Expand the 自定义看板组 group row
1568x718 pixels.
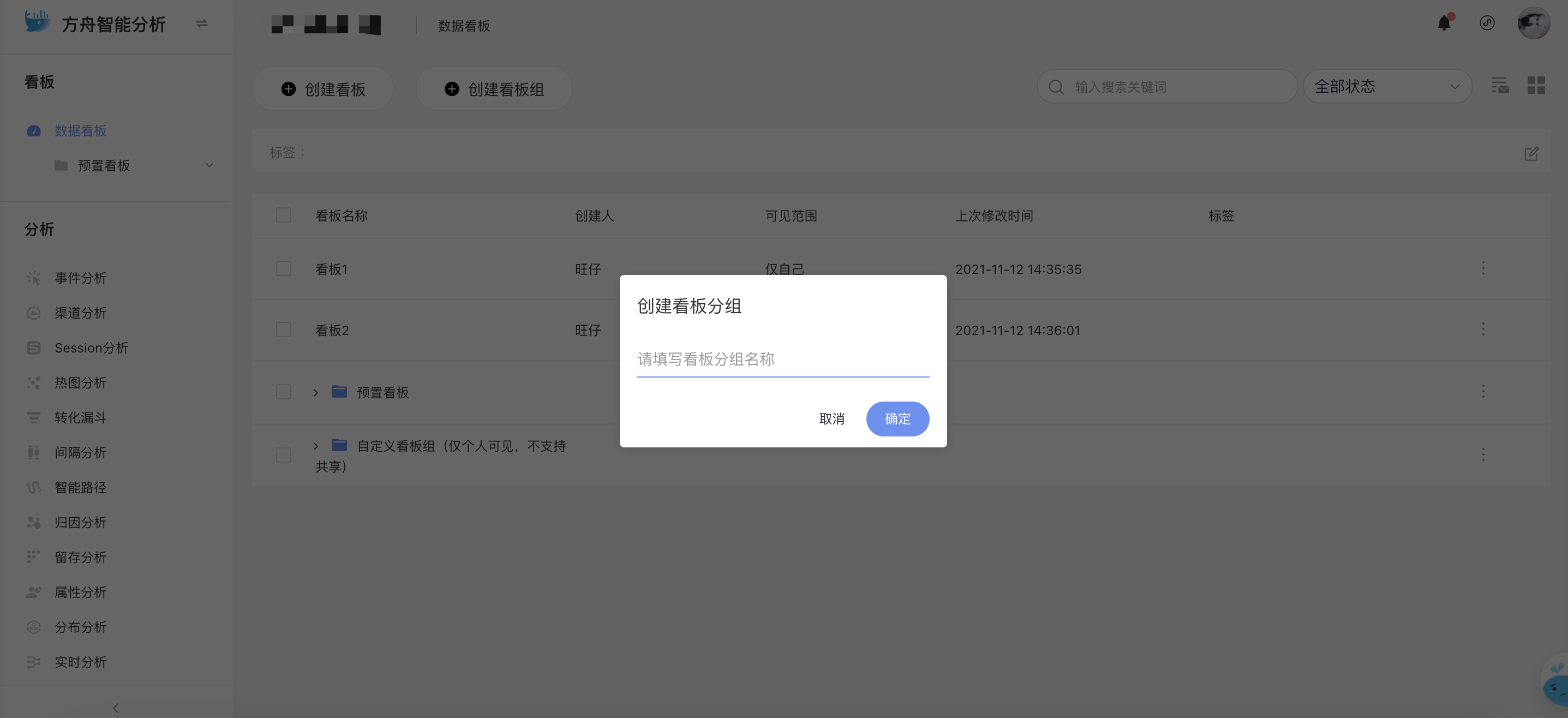[x=315, y=446]
